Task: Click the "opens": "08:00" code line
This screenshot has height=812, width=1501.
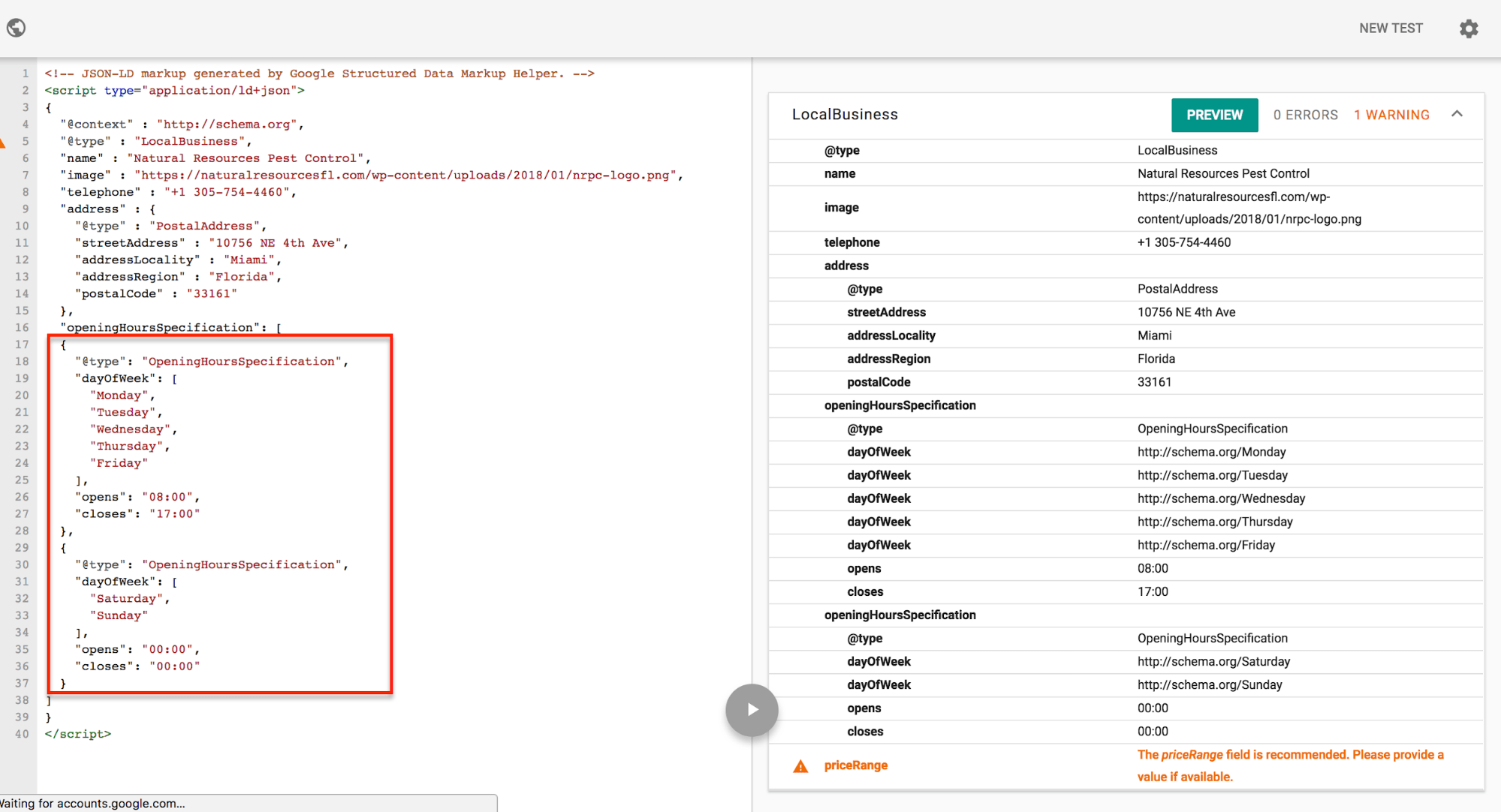Action: [137, 497]
